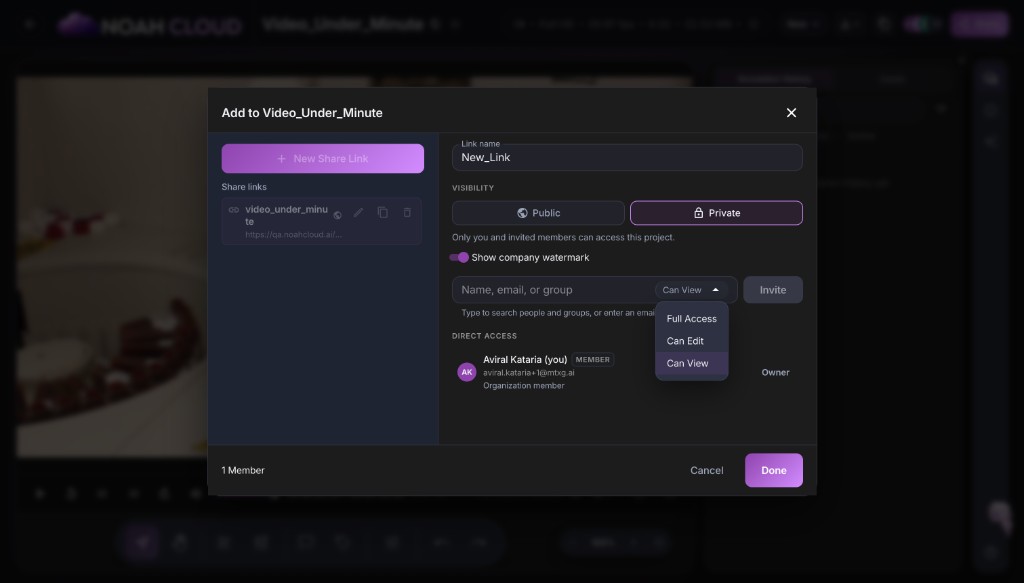
Task: Click 'Type to search people and groups' hint
Action: [x=557, y=313]
